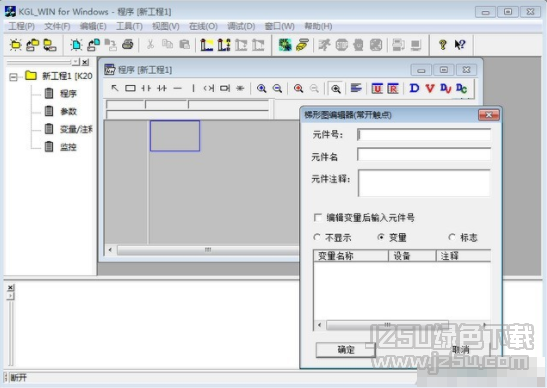Select the normally open contact tool
Image resolution: width=547 pixels, height=388 pixels.
146,88
